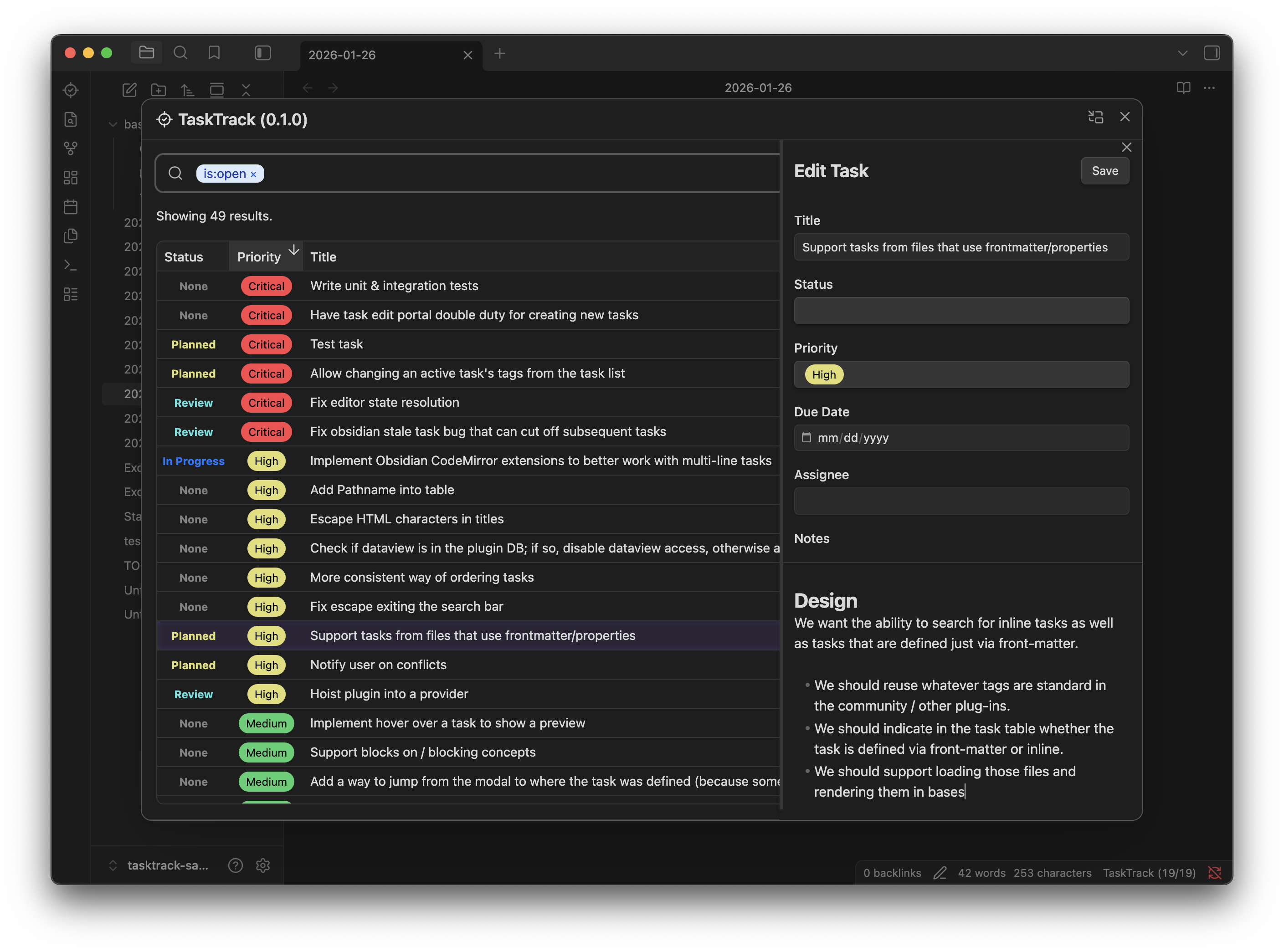Open the search-in-file icon in the sidebar
This screenshot has width=1284, height=952.
[x=70, y=120]
